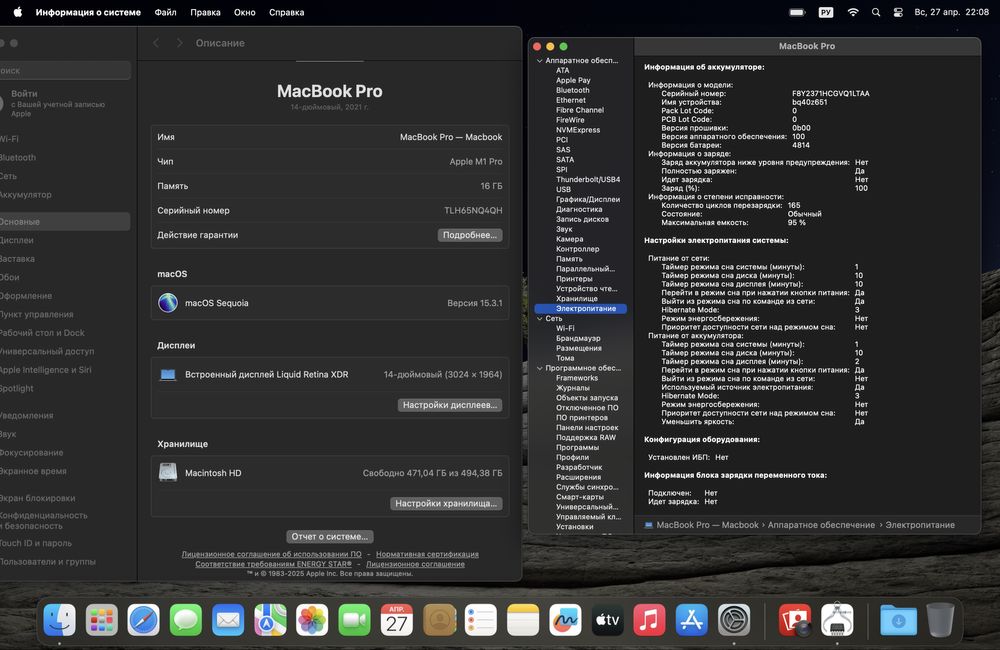This screenshot has height=650, width=1000.
Task: Go back with settings navigation arrow
Action: coord(156,43)
